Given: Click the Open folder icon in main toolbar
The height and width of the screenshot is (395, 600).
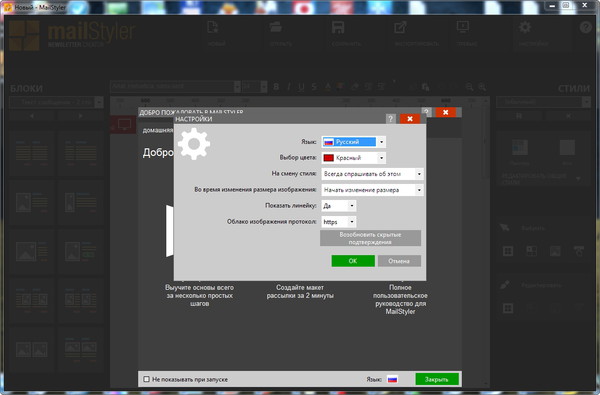Looking at the screenshot, I should (276, 27).
